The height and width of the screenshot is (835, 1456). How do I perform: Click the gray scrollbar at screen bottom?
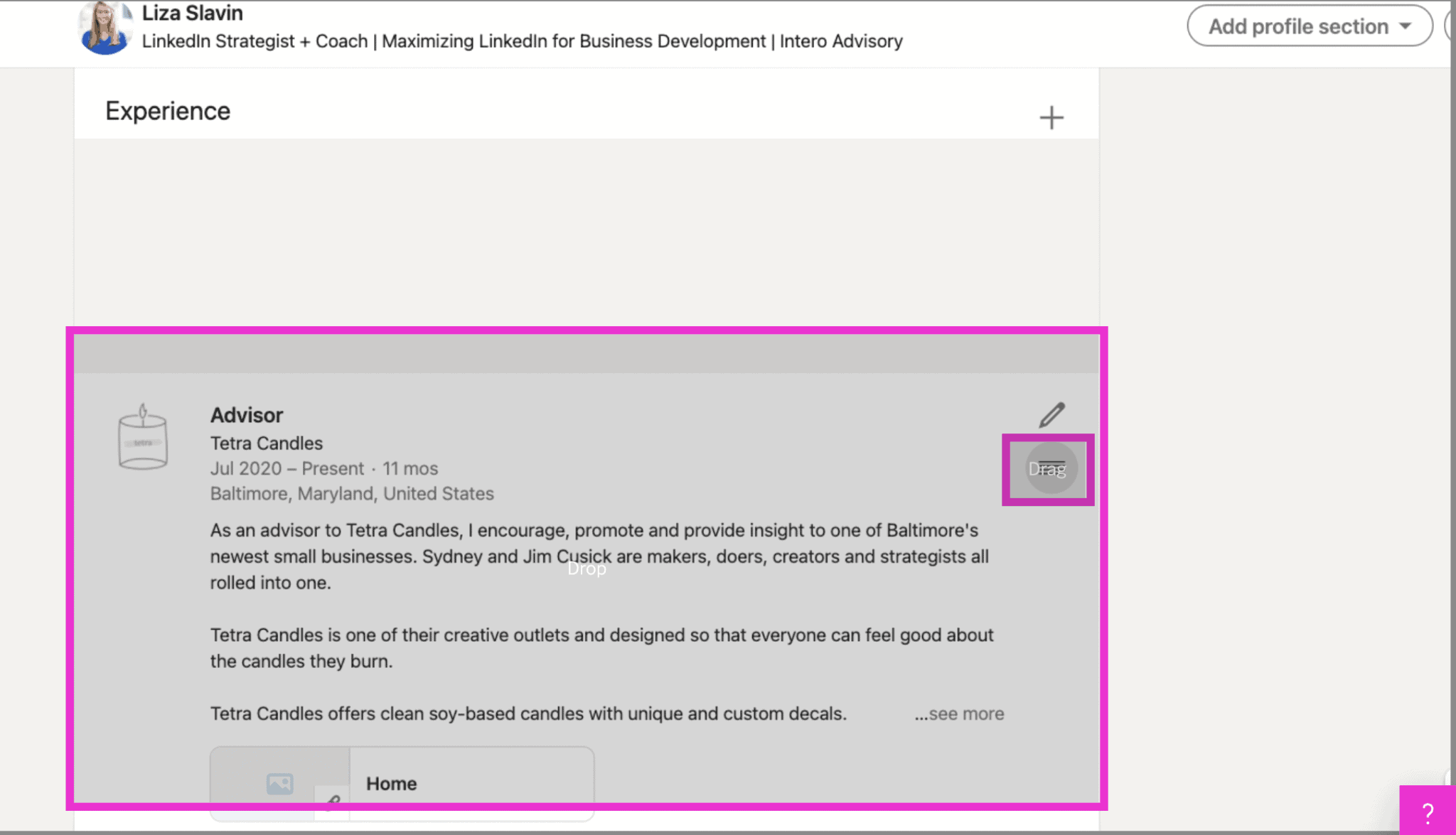click(728, 831)
